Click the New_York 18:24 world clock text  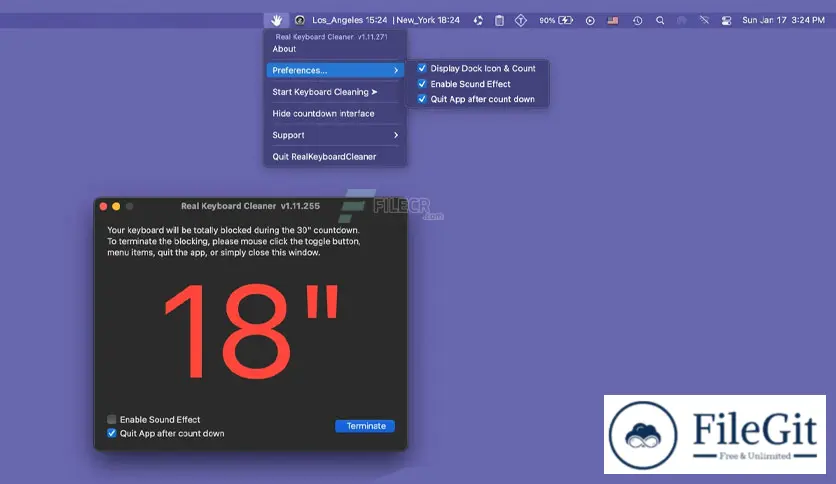428,20
